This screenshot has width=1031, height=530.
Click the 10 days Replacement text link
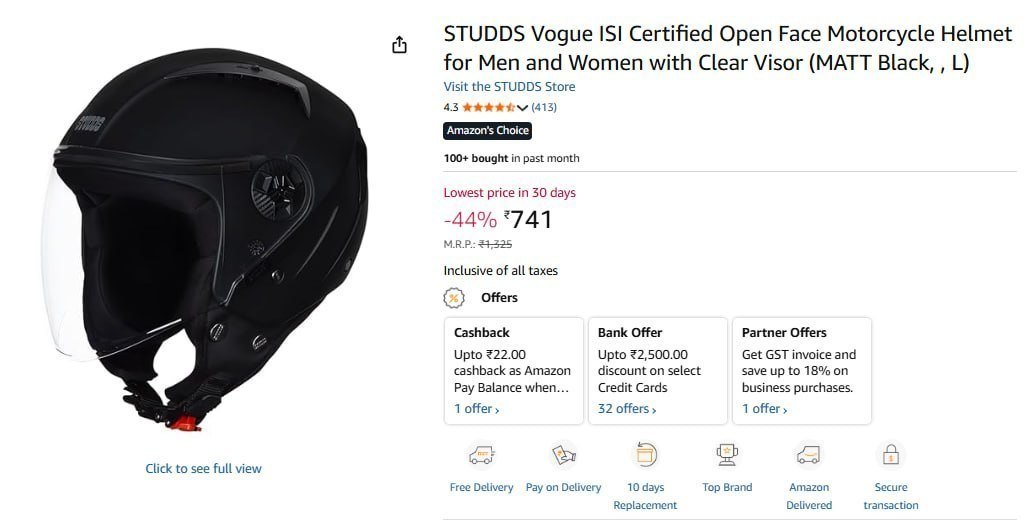click(645, 496)
